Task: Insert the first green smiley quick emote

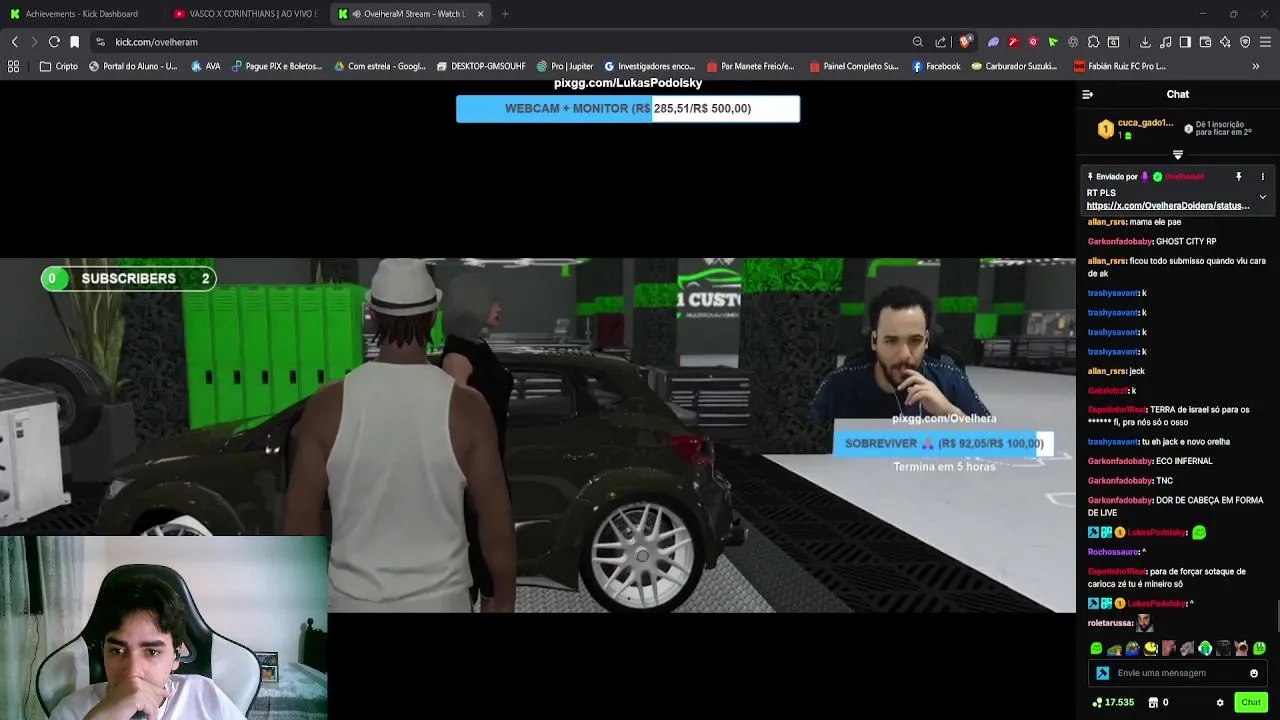Action: pos(1096,649)
